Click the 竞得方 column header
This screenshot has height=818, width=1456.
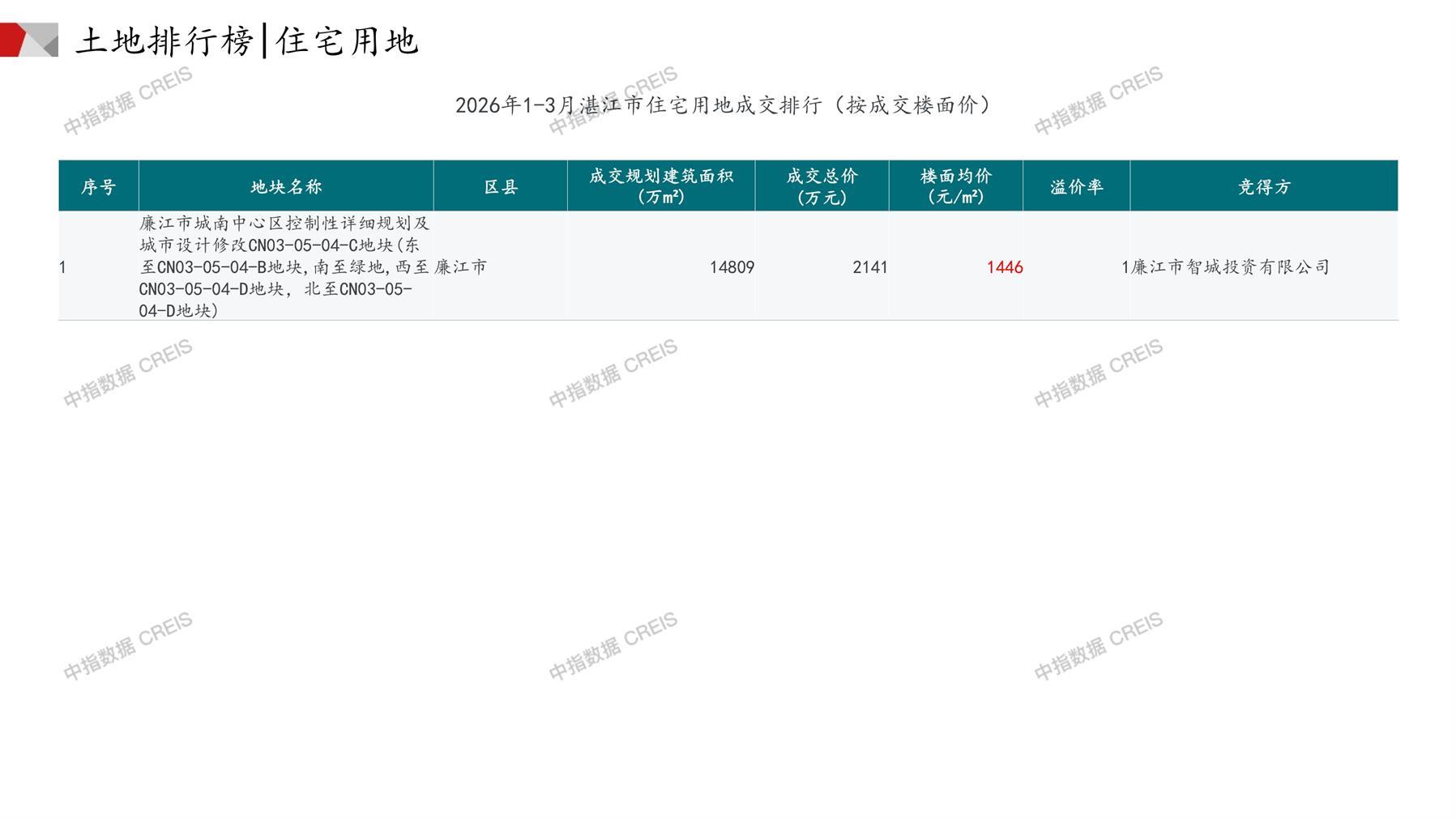(1263, 187)
